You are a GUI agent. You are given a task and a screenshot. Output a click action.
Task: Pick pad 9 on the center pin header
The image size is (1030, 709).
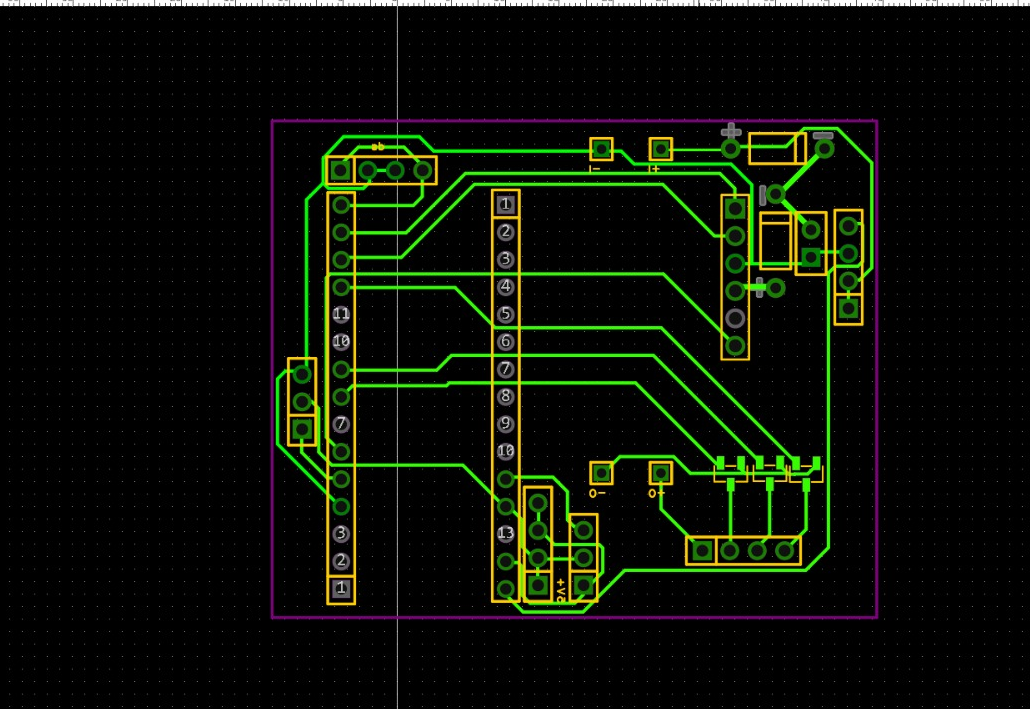[505, 424]
